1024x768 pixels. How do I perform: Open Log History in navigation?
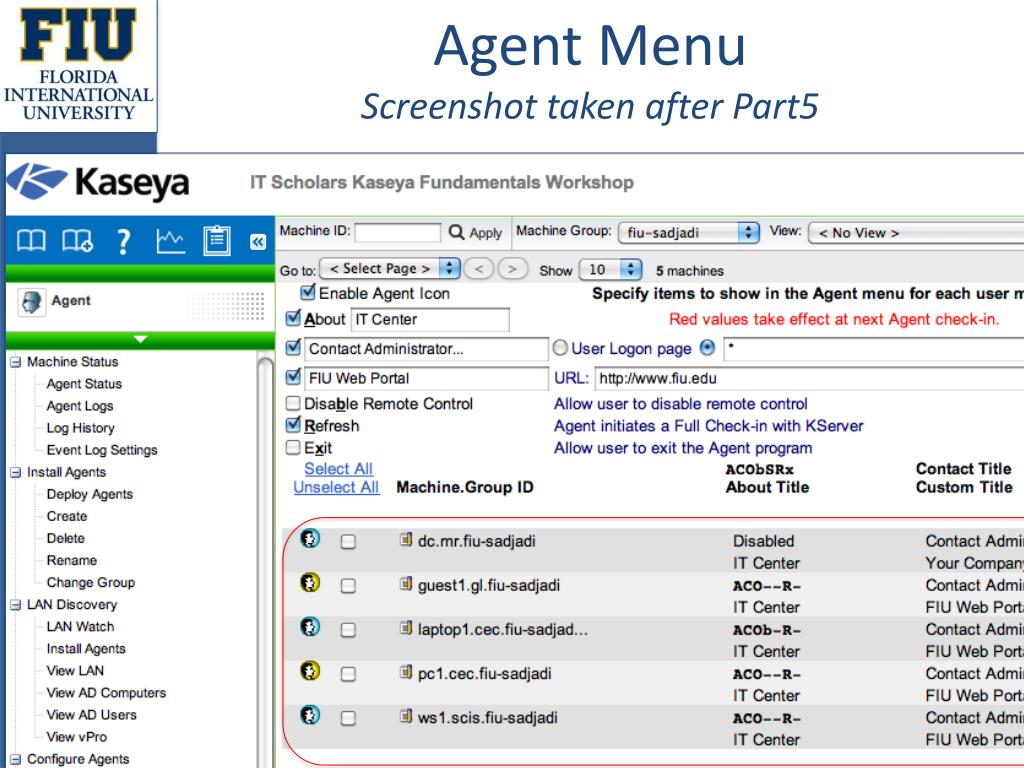coord(80,428)
